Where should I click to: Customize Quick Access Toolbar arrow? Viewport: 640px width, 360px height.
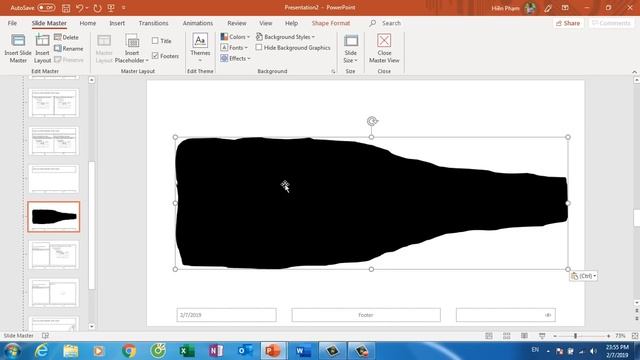click(x=124, y=8)
